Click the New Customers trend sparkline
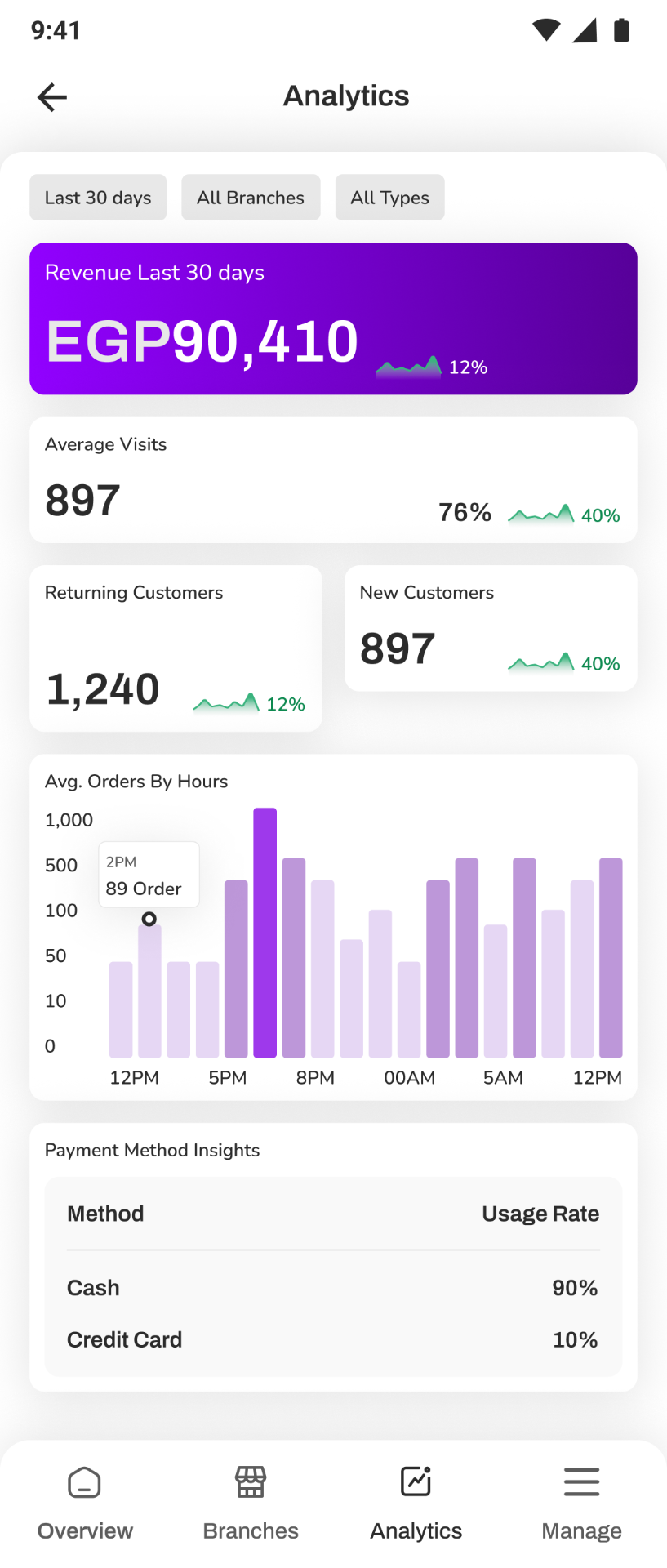667x1568 pixels. [540, 663]
